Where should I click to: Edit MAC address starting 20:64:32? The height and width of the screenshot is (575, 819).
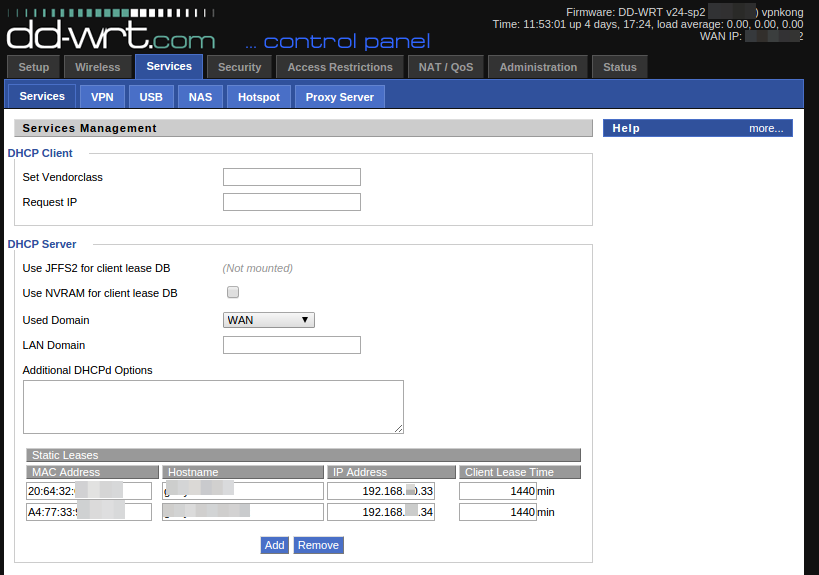tap(89, 491)
